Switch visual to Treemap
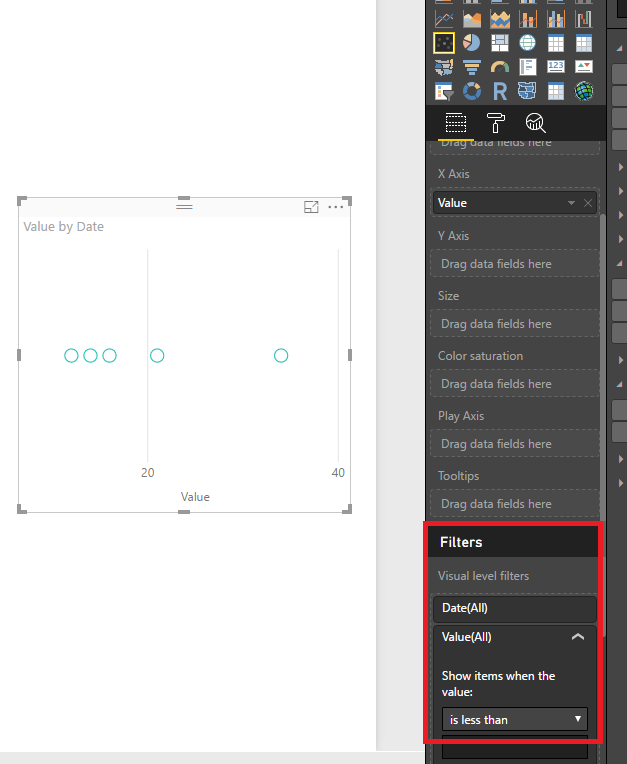627x764 pixels. (x=500, y=43)
